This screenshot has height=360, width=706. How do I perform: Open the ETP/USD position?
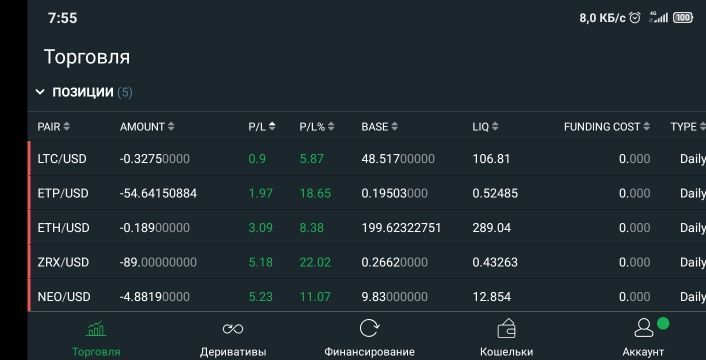[367, 194]
